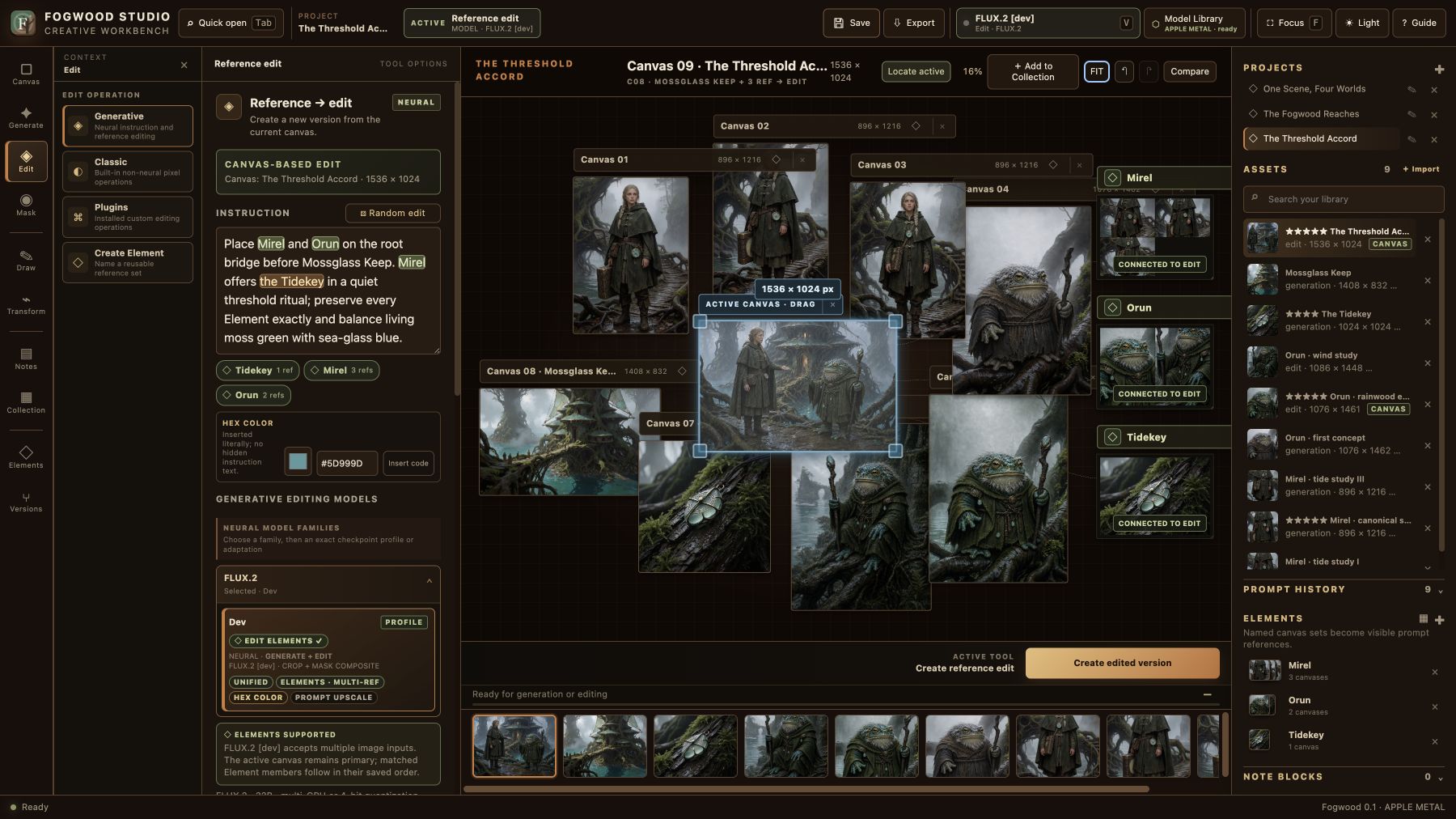Remove Mossglass Keep asset from library
This screenshot has width=1456, height=819.
click(x=1428, y=280)
